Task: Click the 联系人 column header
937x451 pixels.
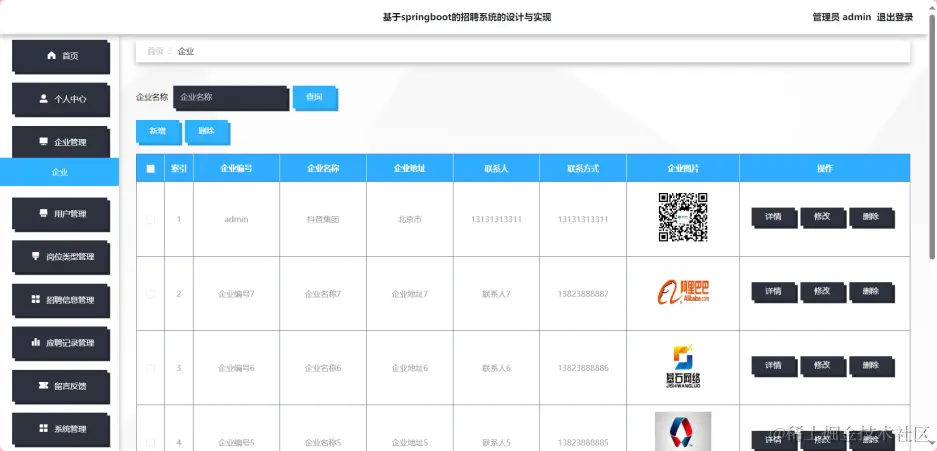Action: coord(496,168)
